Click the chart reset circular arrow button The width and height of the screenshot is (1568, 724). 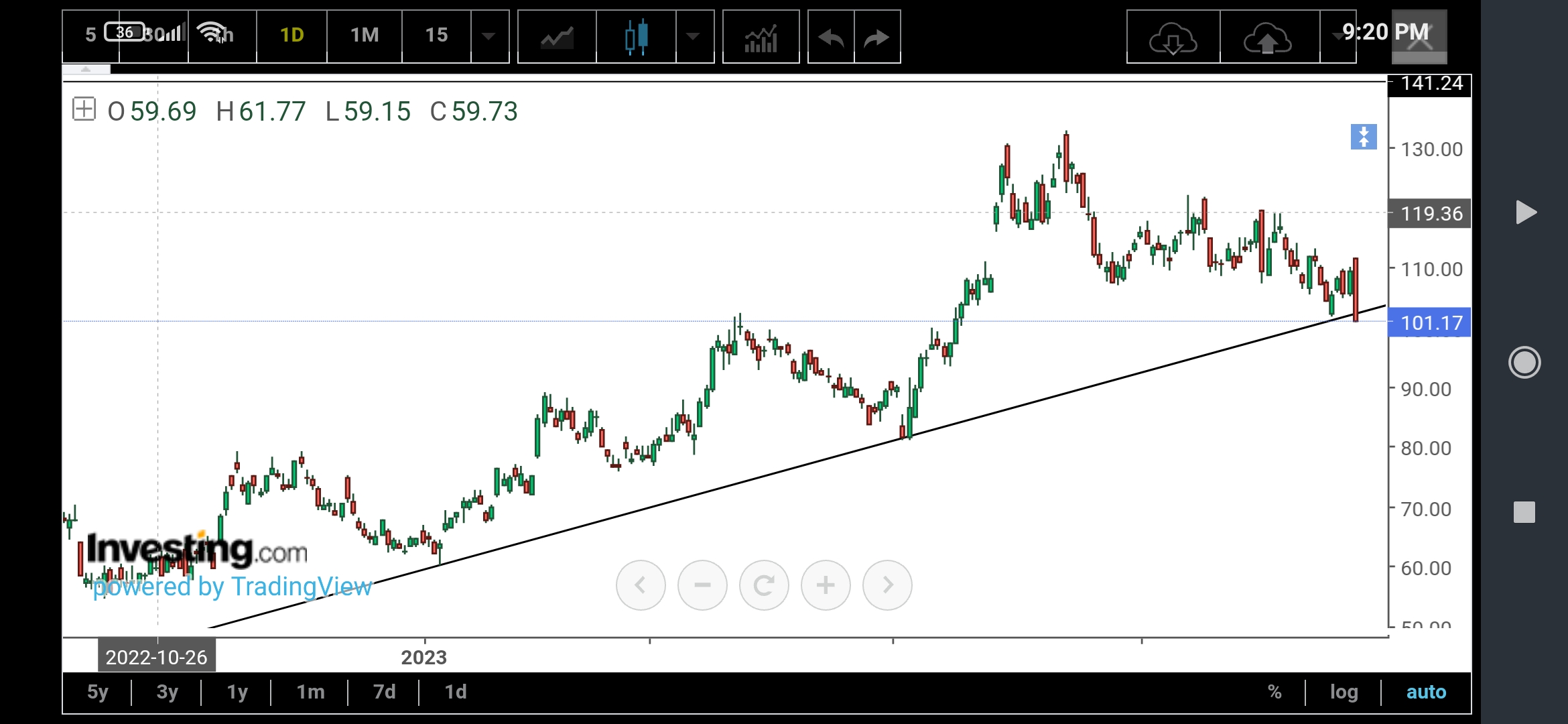pos(764,585)
